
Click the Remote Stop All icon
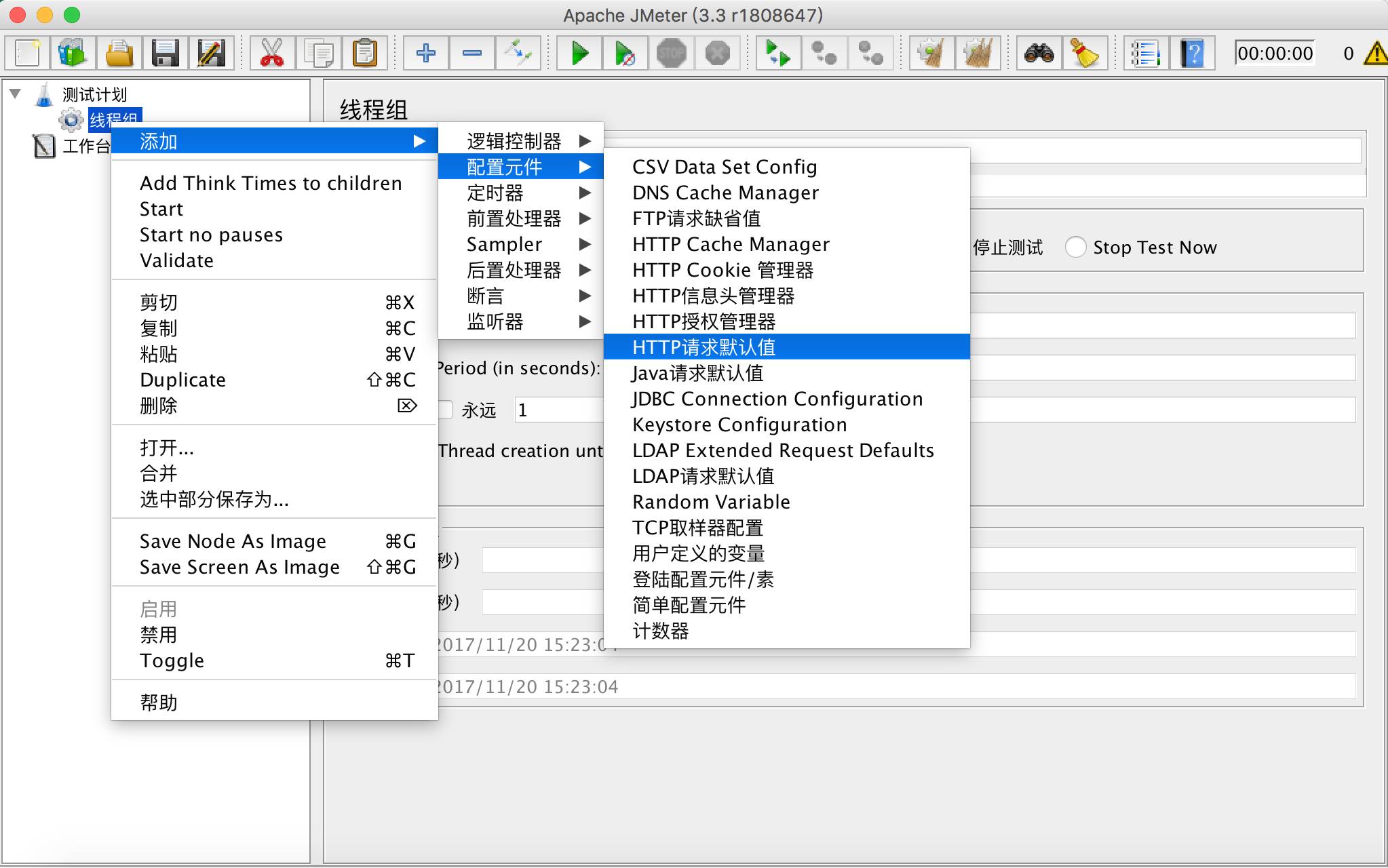(x=824, y=53)
